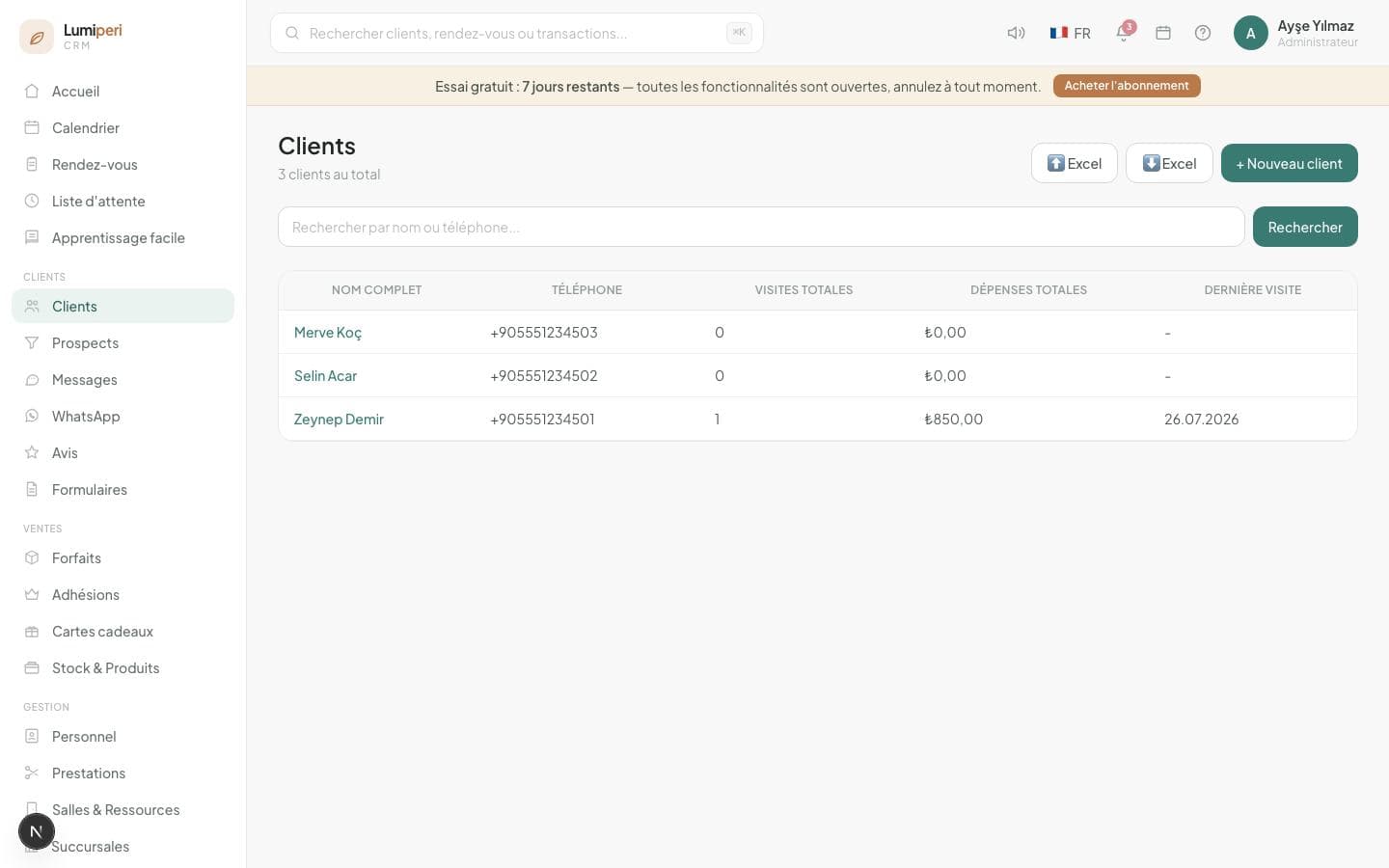
Task: Open Zeynep Demir client link
Action: click(x=339, y=419)
